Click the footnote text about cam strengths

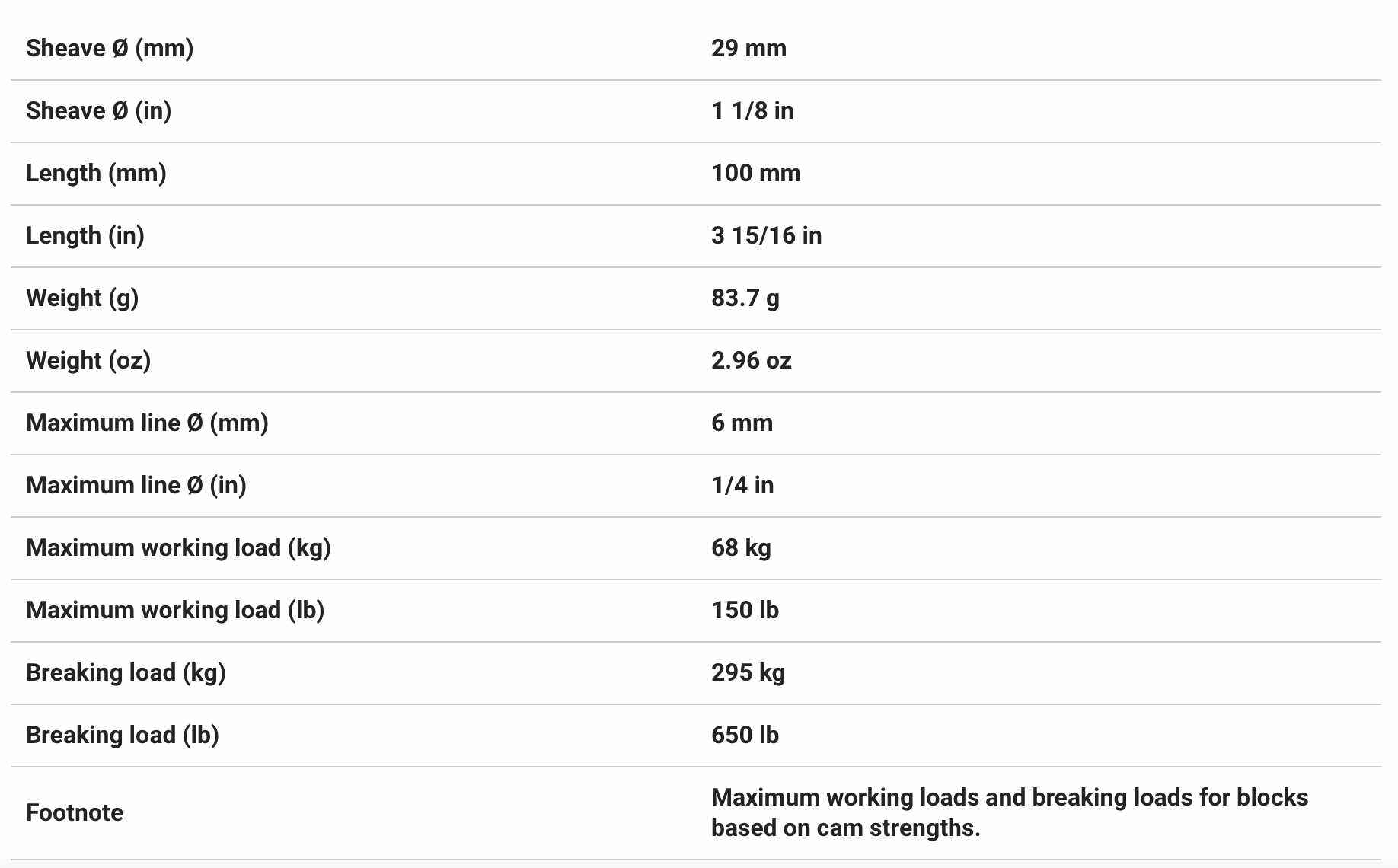pyautogui.click(x=1009, y=812)
